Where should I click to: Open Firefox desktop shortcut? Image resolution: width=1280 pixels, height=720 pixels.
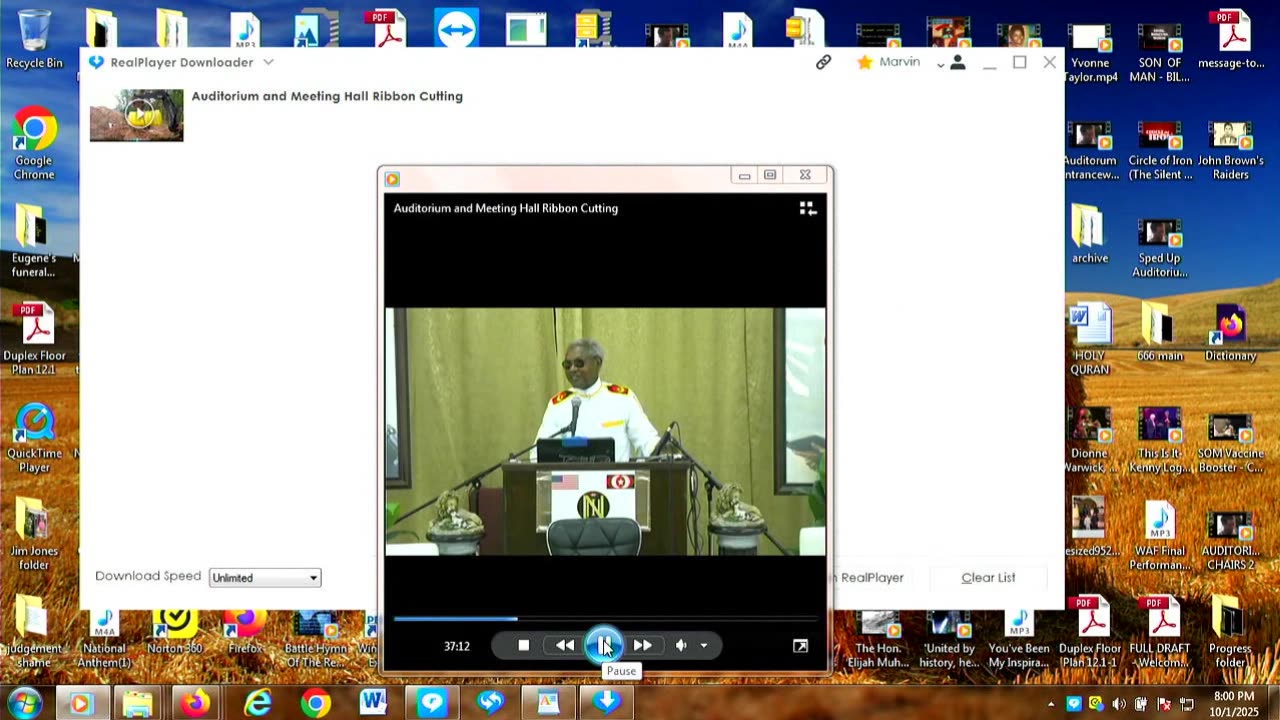[245, 633]
